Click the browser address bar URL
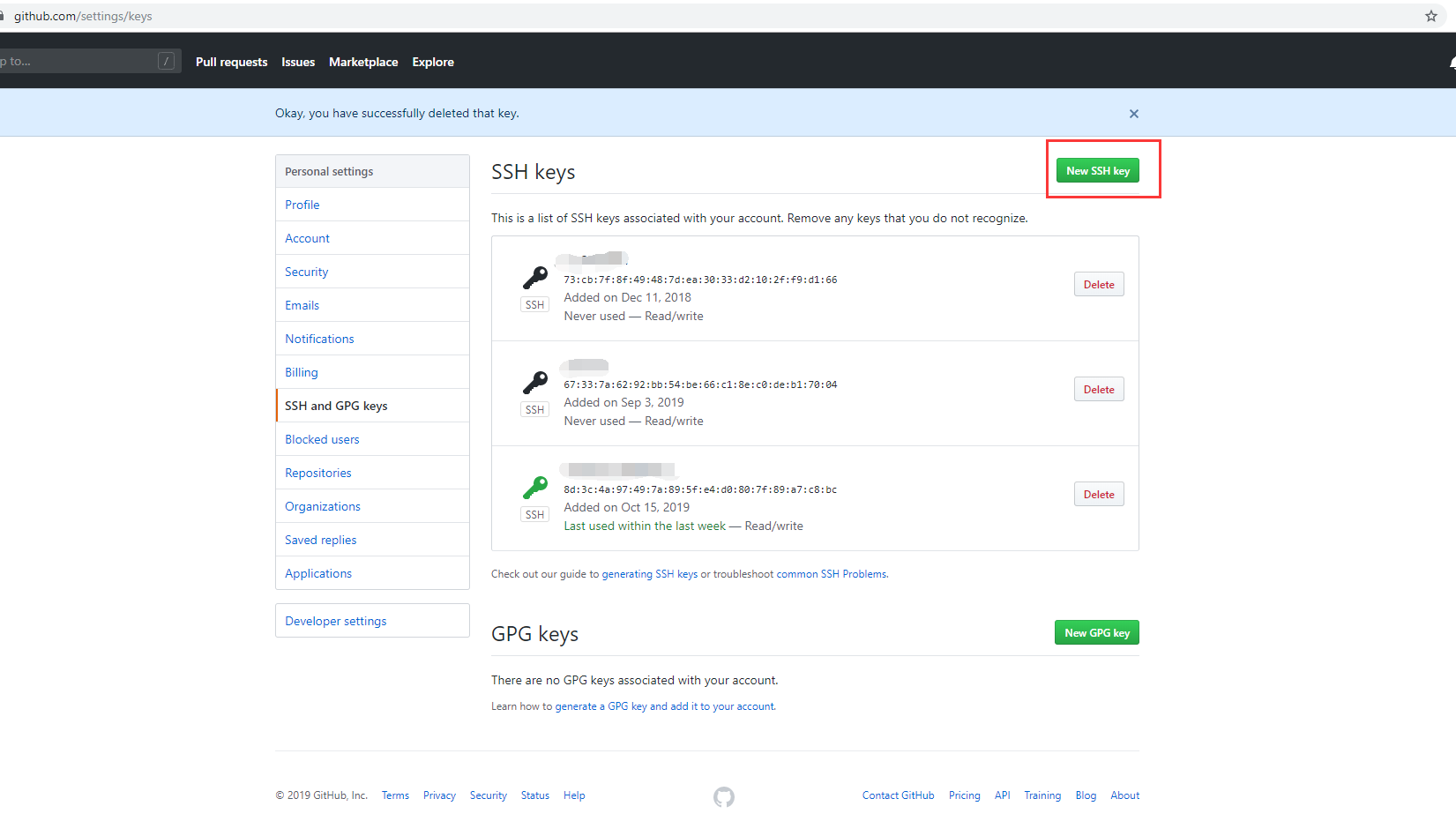This screenshot has width=1456, height=836. click(x=83, y=16)
